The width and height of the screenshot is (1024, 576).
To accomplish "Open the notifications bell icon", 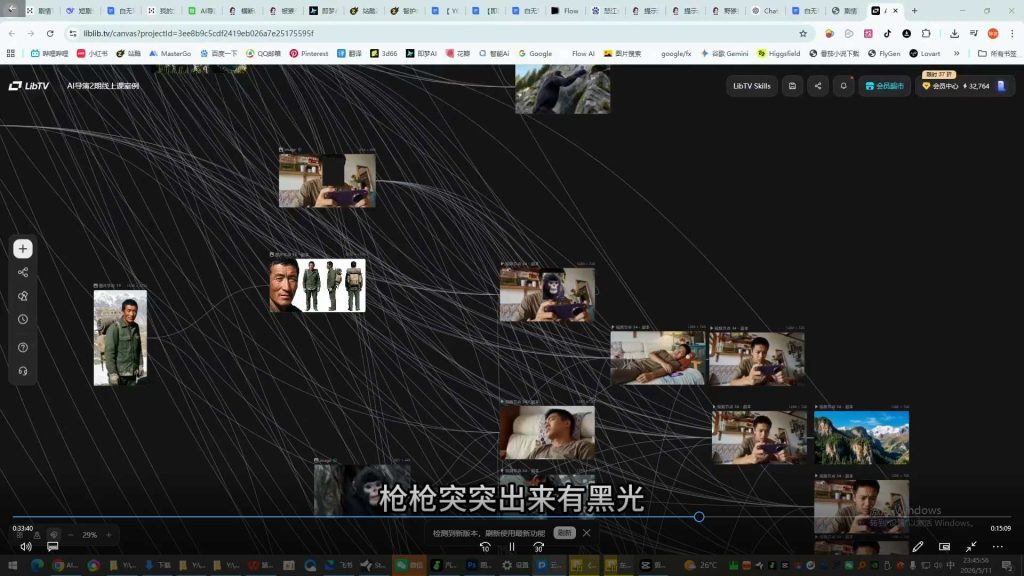I will click(843, 86).
